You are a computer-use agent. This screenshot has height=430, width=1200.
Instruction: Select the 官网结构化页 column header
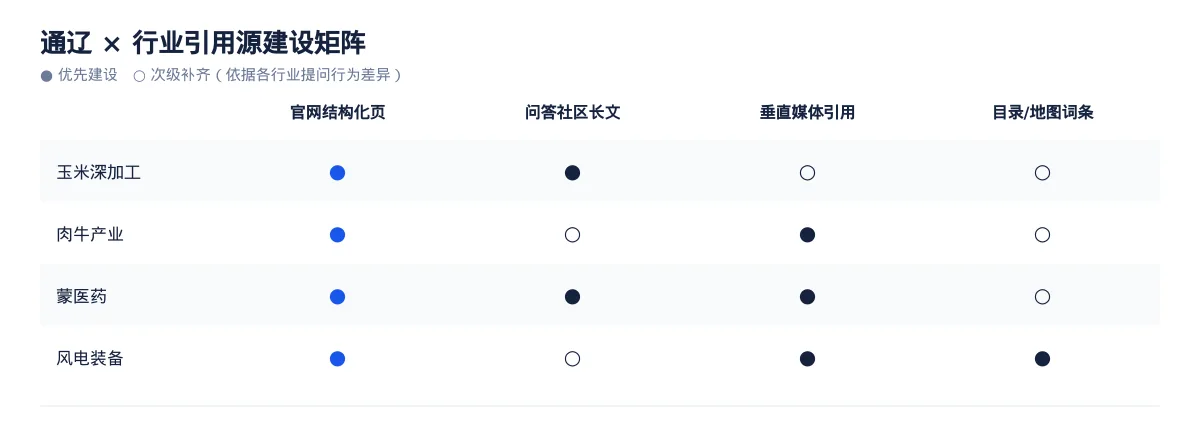[x=337, y=113]
